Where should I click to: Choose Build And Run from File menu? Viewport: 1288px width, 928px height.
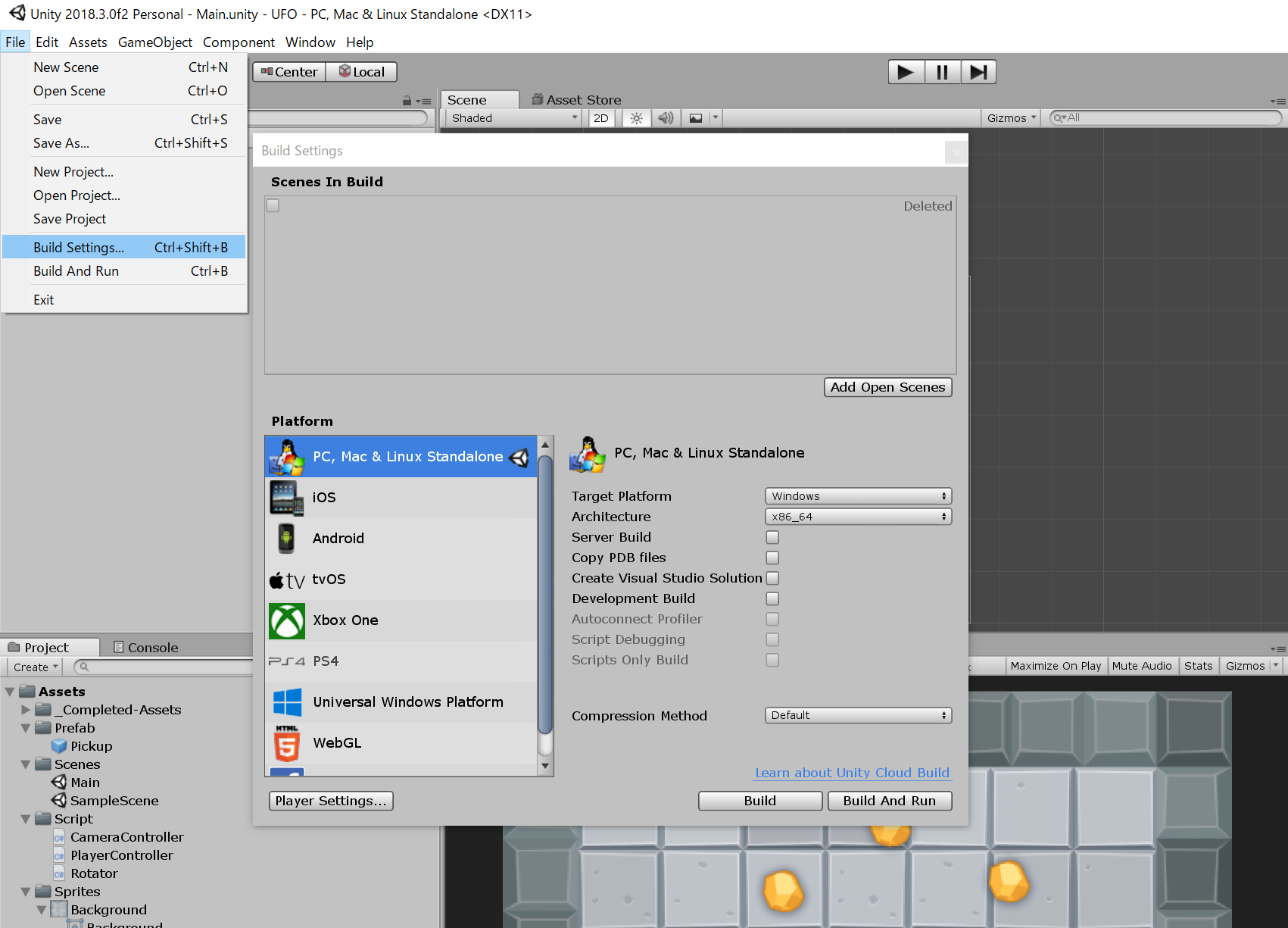(76, 271)
